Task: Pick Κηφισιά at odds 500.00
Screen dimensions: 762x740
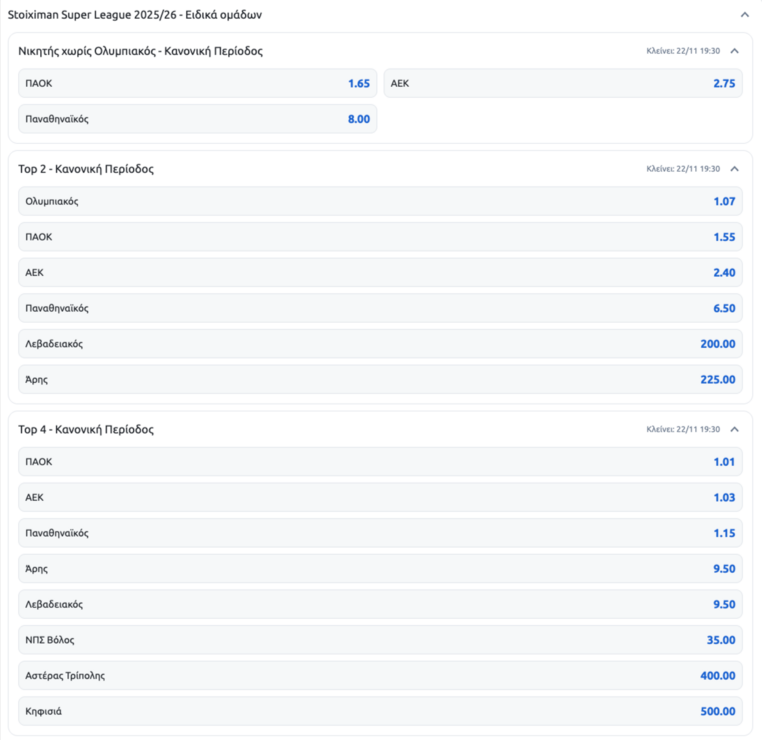Action: [x=380, y=711]
